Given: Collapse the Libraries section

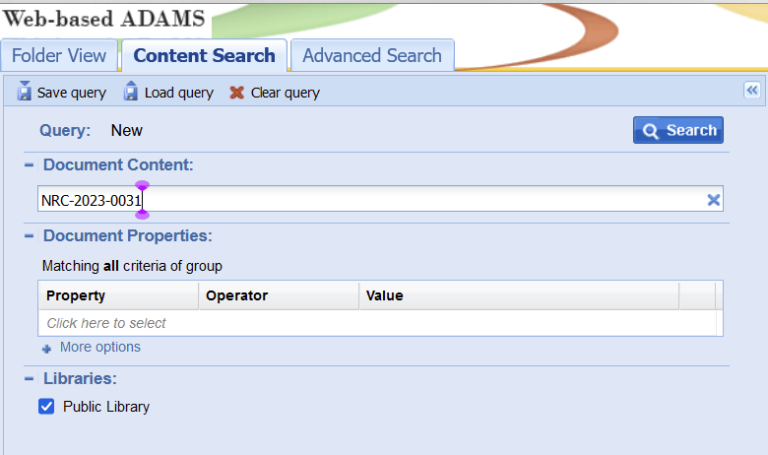Looking at the screenshot, I should point(29,379).
